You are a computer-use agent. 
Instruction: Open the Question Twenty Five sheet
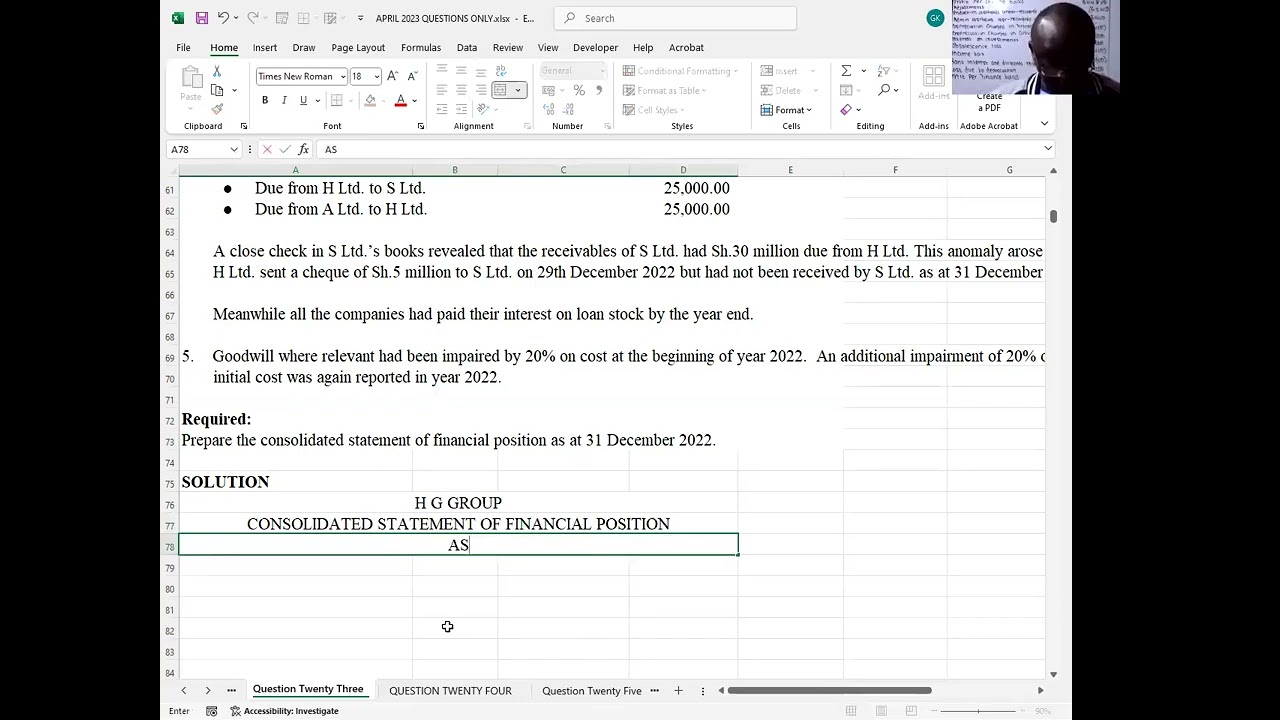(x=592, y=691)
